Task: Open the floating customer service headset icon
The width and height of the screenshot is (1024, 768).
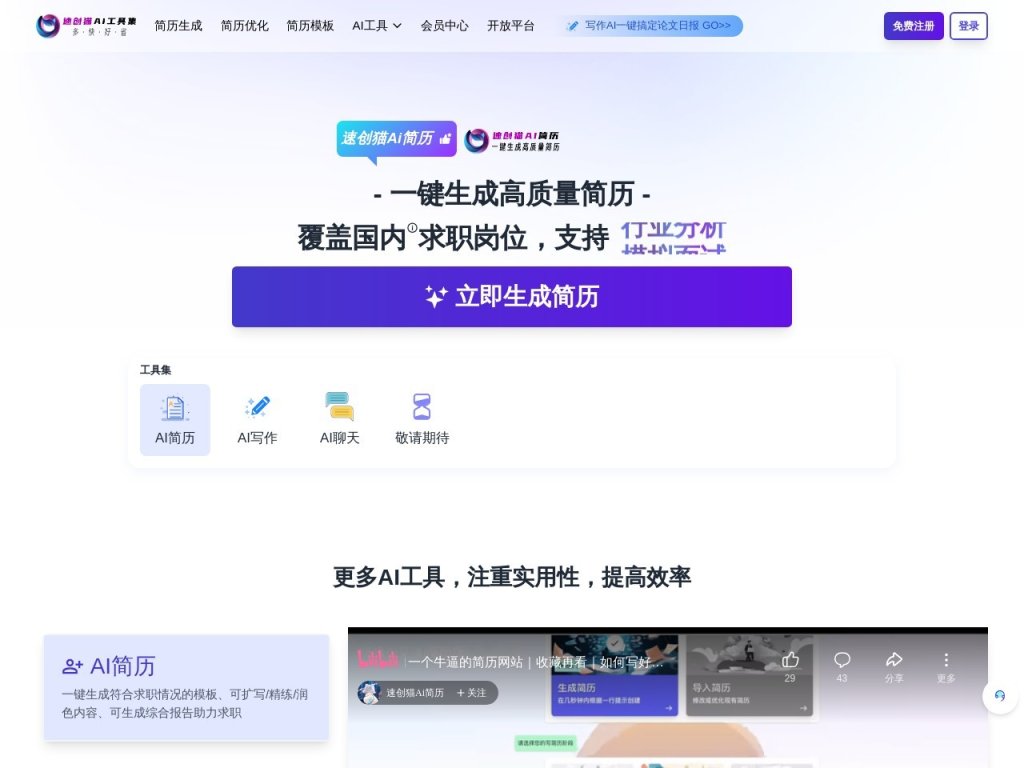Action: (x=1000, y=696)
